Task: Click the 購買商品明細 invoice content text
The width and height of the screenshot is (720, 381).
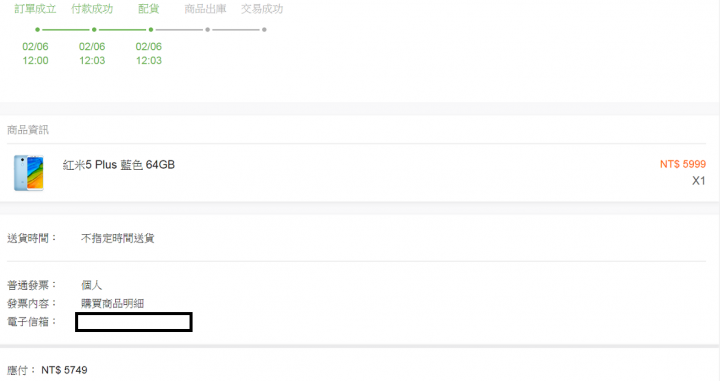Action: point(112,303)
